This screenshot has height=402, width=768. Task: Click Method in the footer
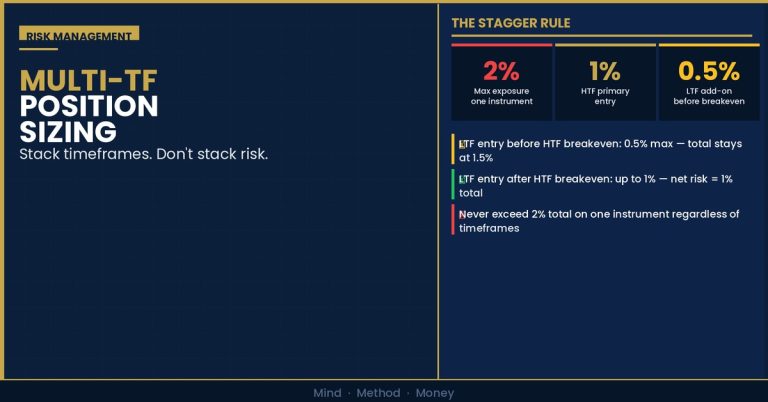coord(378,393)
